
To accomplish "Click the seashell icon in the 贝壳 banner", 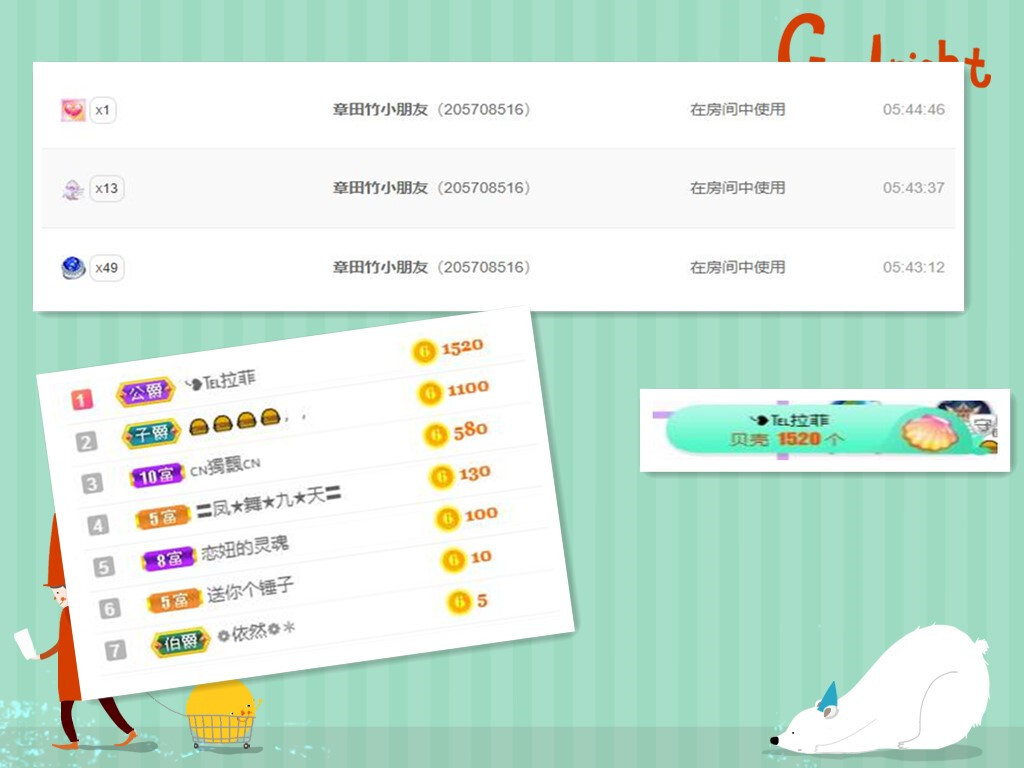I will [x=930, y=432].
